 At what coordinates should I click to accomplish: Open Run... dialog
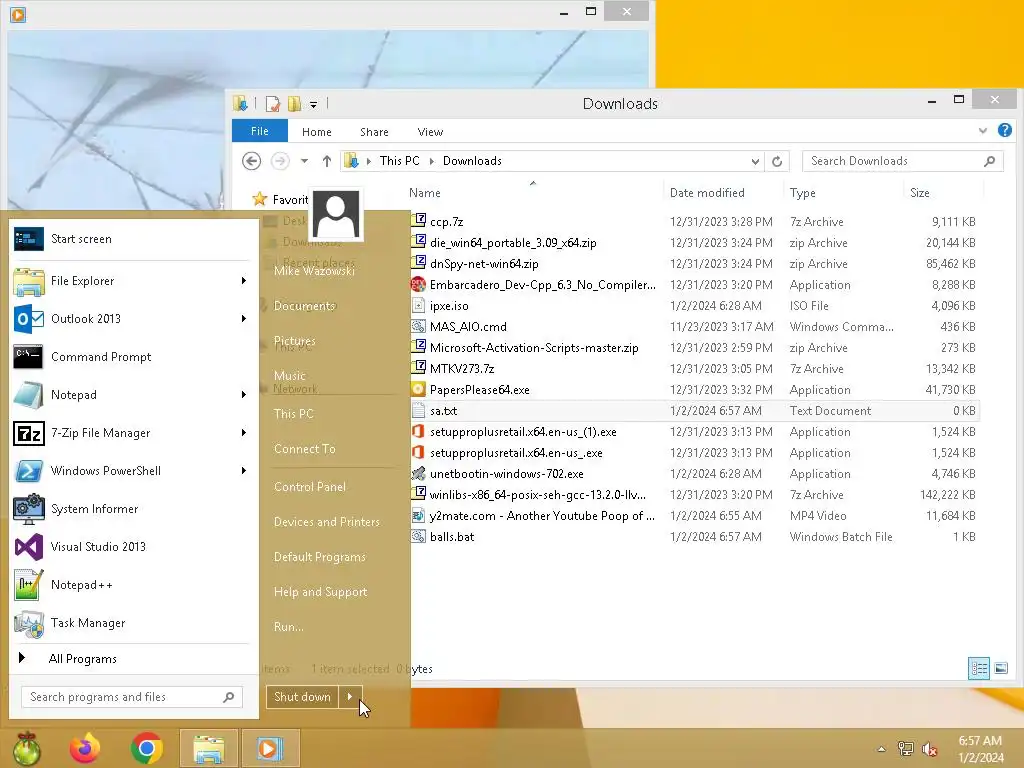(289, 627)
